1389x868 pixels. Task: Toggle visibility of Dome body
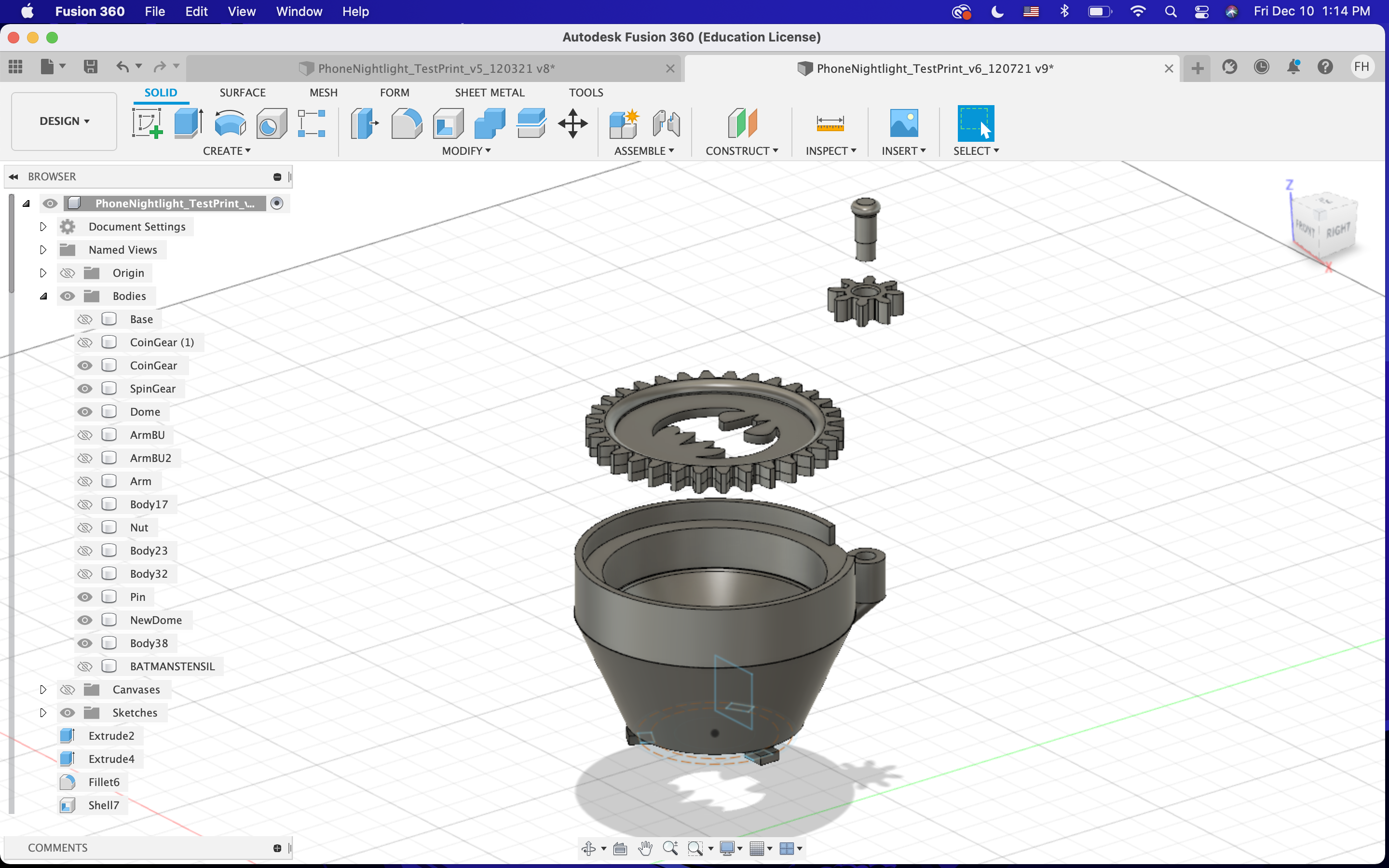[x=85, y=412]
